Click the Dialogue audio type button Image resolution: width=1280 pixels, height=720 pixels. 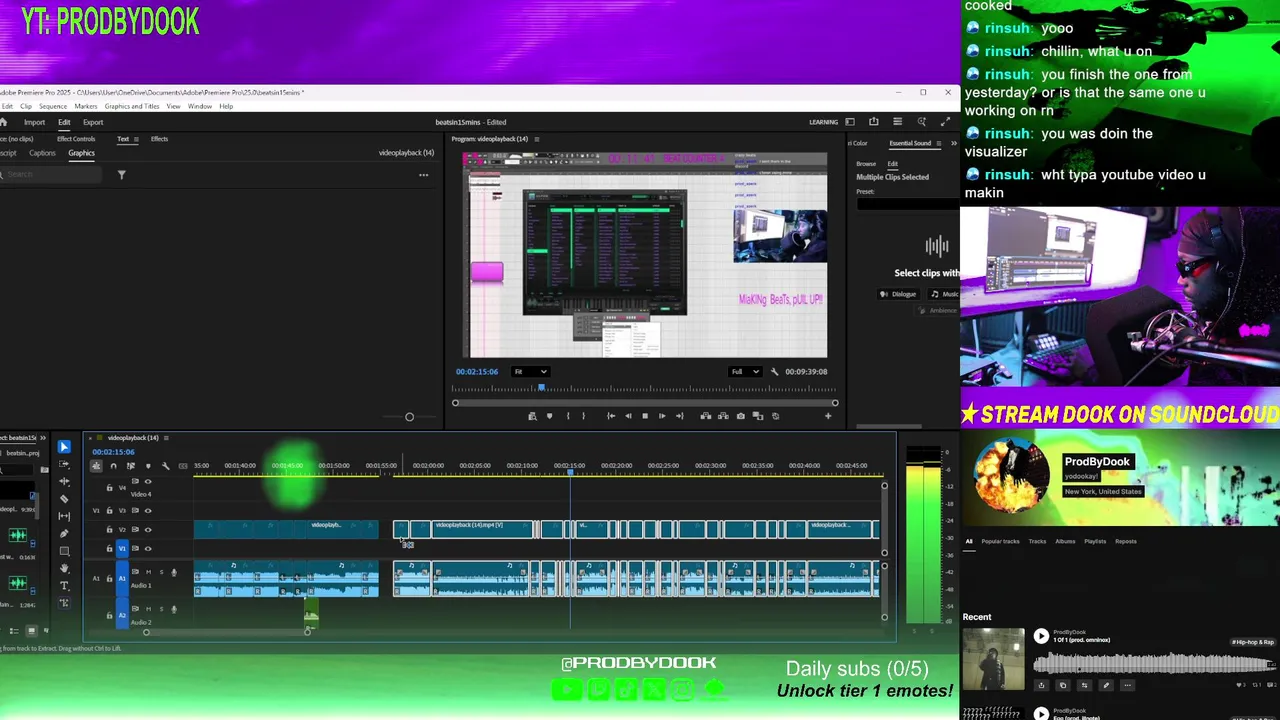pos(898,294)
